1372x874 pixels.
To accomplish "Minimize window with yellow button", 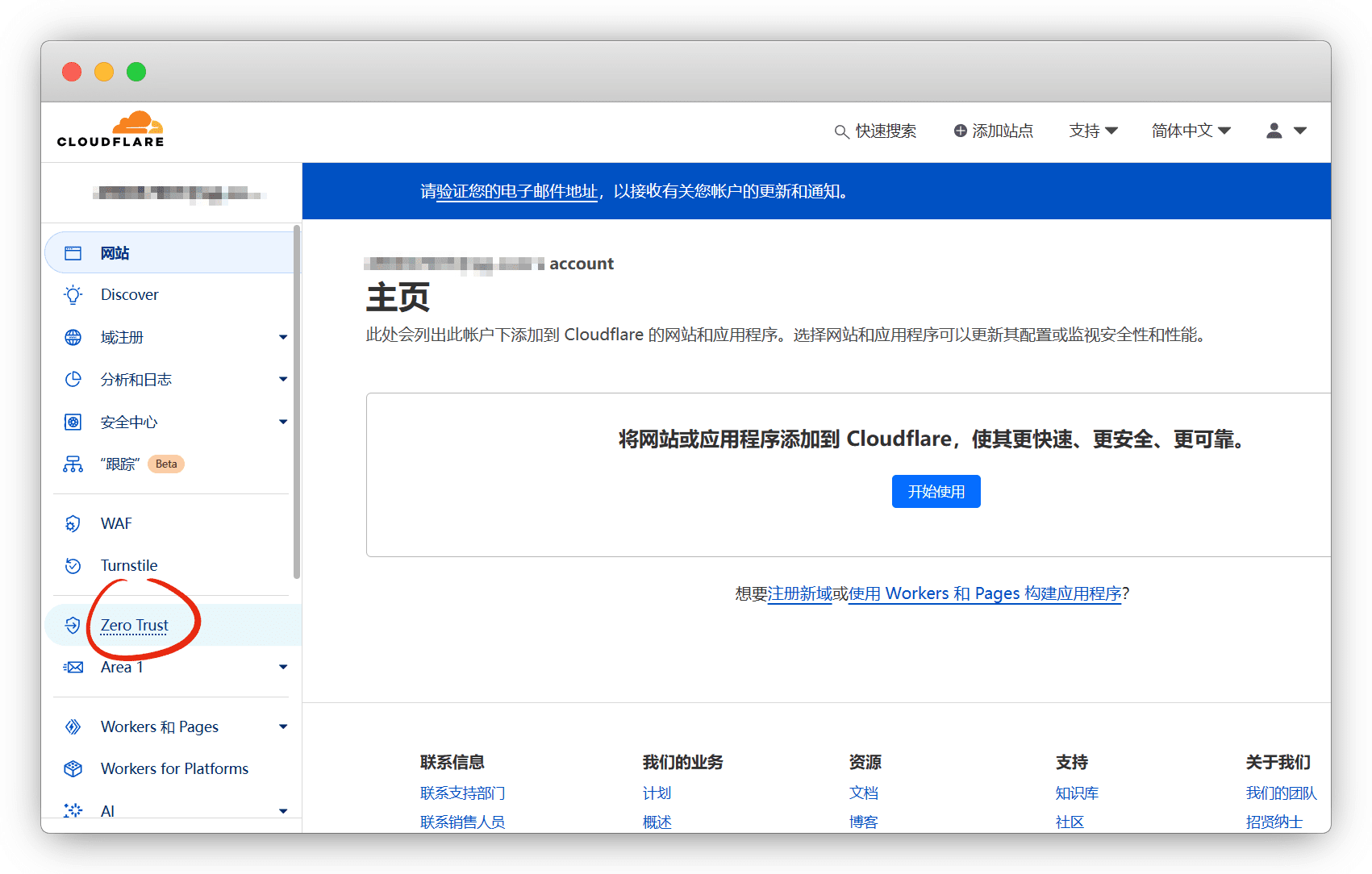I will pos(104,72).
